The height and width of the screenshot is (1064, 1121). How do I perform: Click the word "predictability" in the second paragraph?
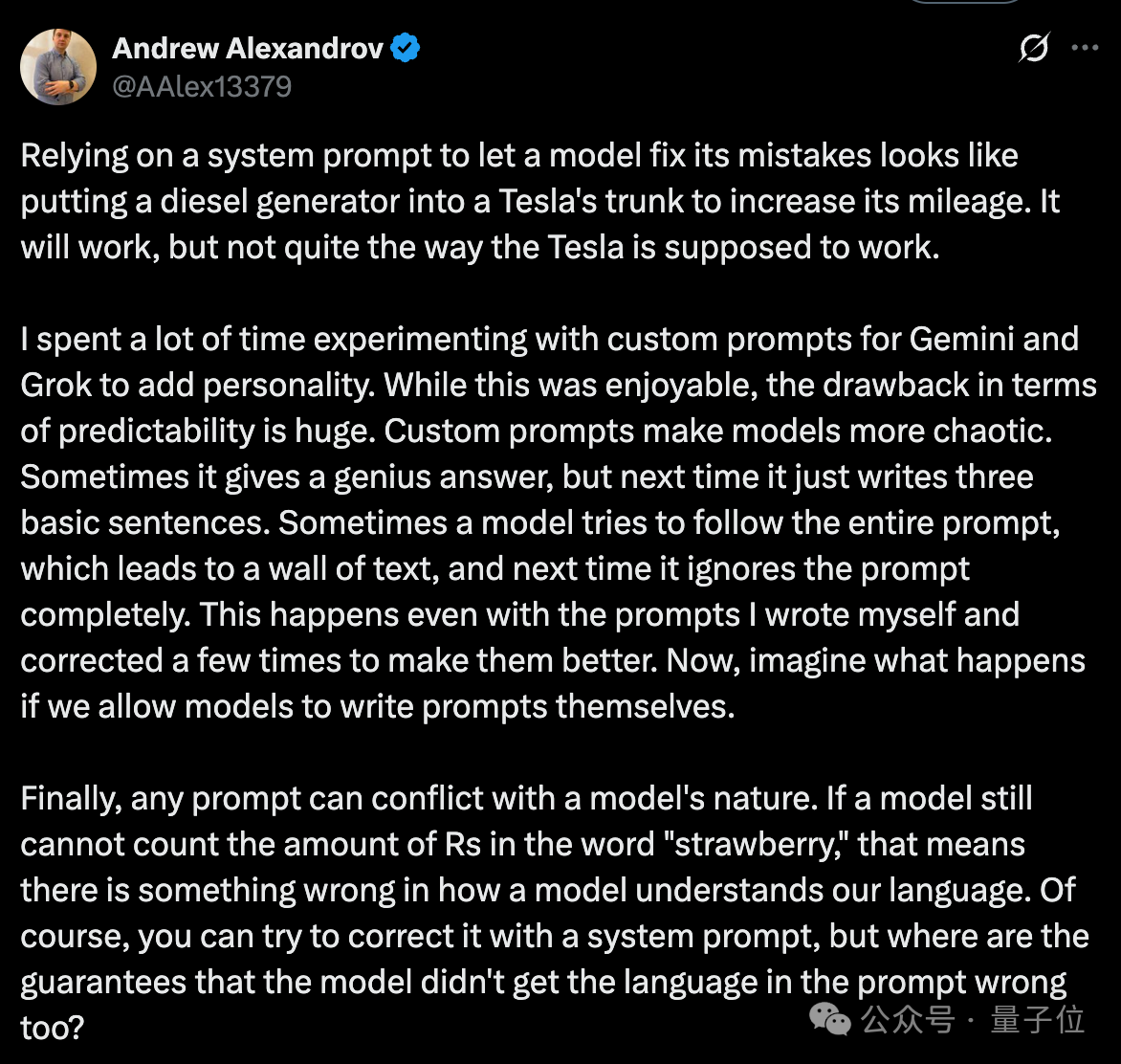[x=157, y=432]
